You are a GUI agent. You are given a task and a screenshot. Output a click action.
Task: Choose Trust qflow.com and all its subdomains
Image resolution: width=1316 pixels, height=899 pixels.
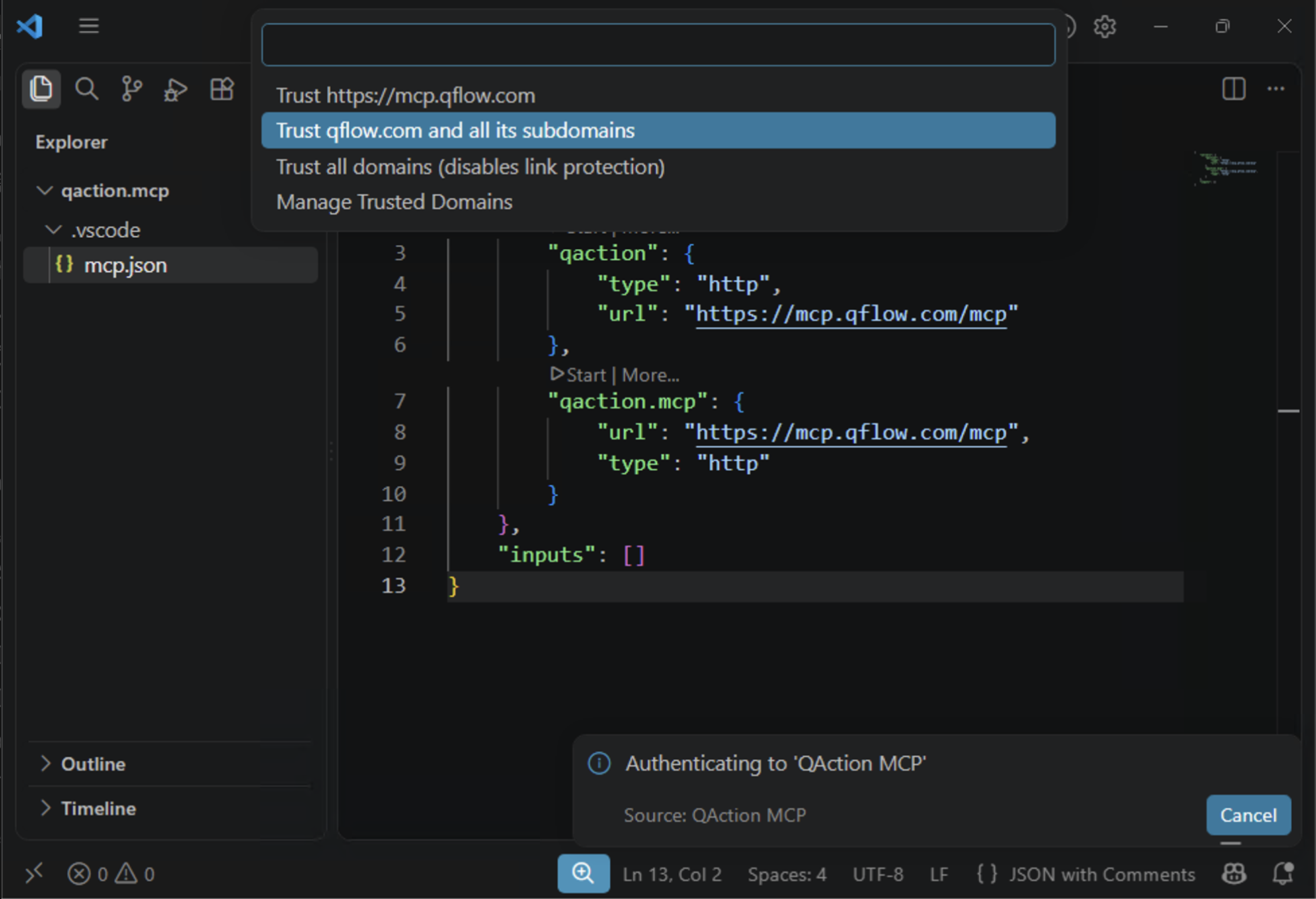click(658, 130)
